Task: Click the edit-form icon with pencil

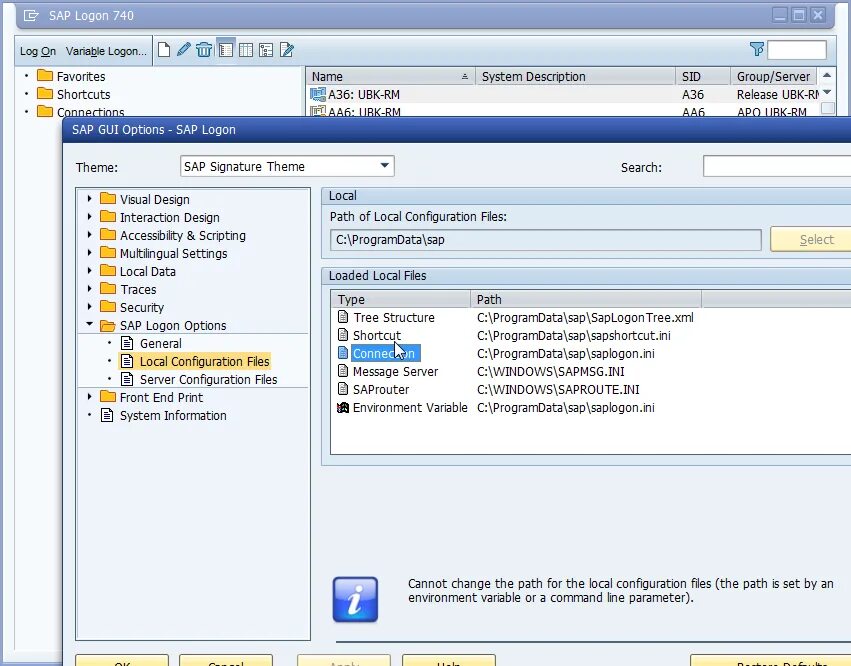Action: (287, 50)
